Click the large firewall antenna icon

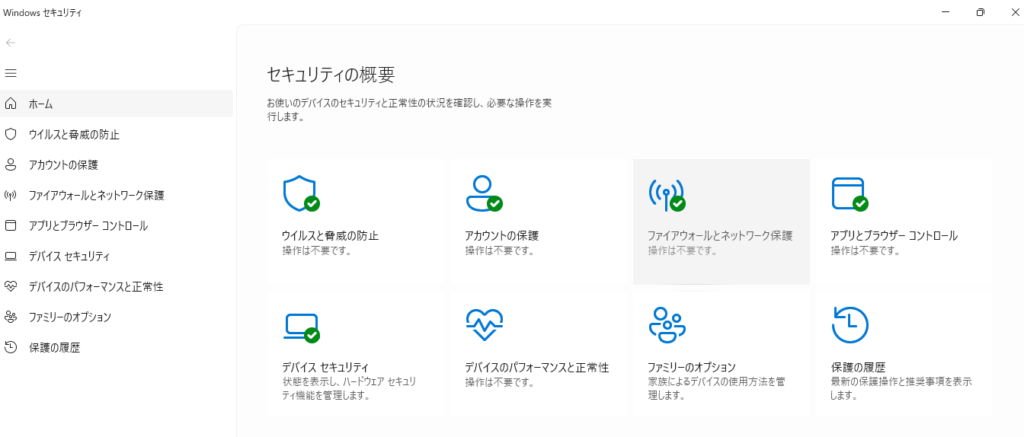[667, 194]
